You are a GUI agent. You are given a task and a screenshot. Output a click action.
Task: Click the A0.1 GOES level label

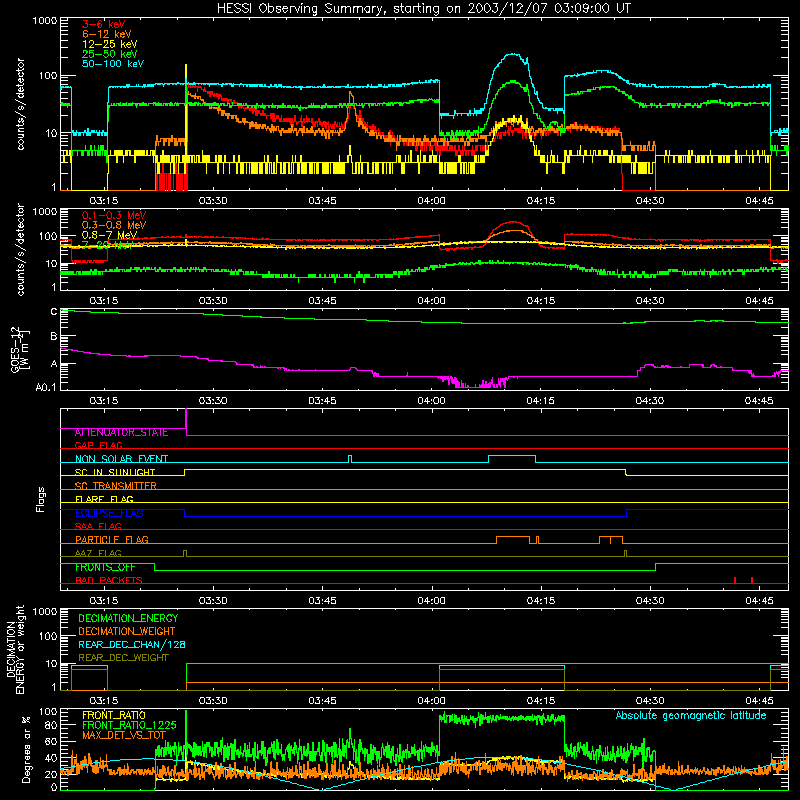(46, 388)
